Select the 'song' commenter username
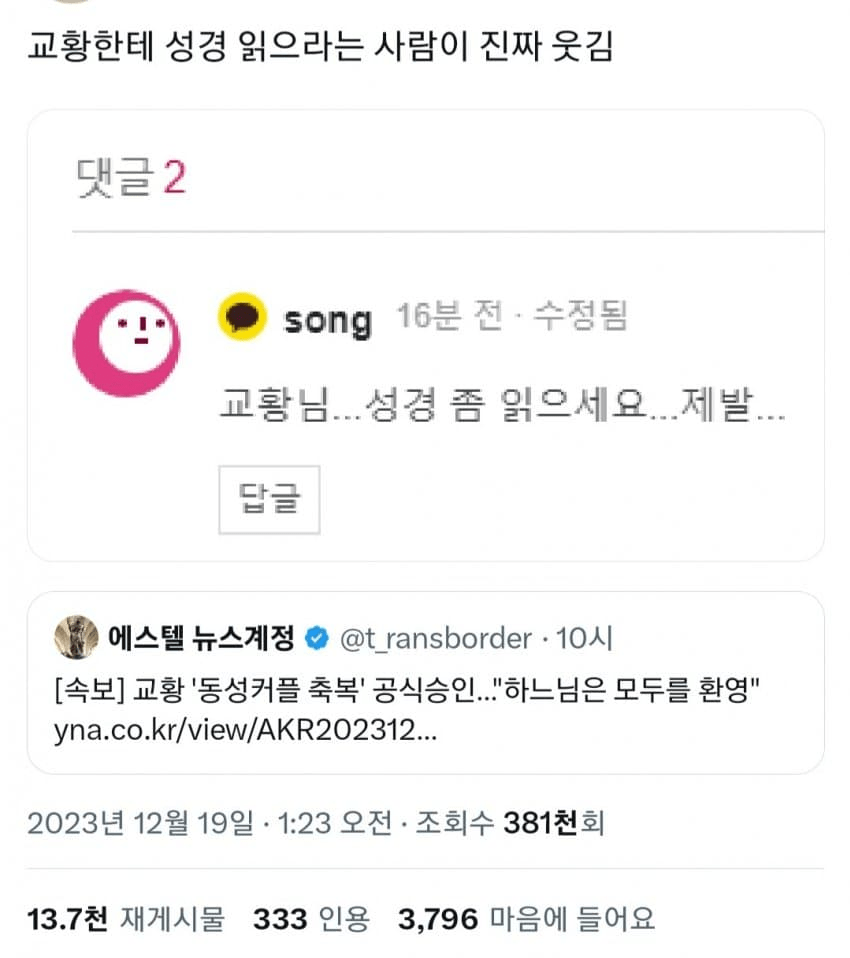 [327, 320]
